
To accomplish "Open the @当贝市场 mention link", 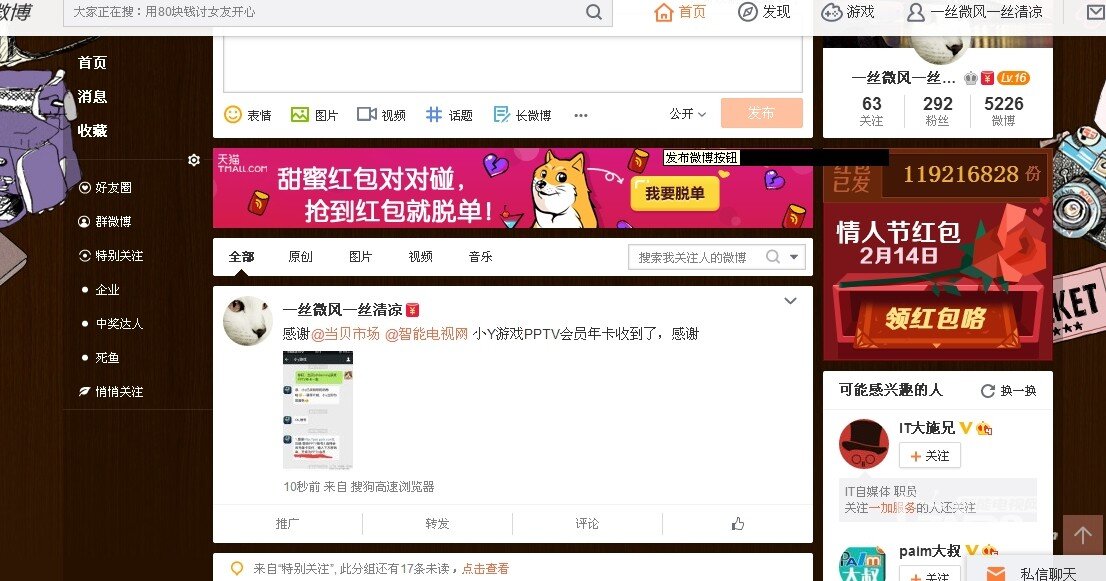I will [x=346, y=334].
